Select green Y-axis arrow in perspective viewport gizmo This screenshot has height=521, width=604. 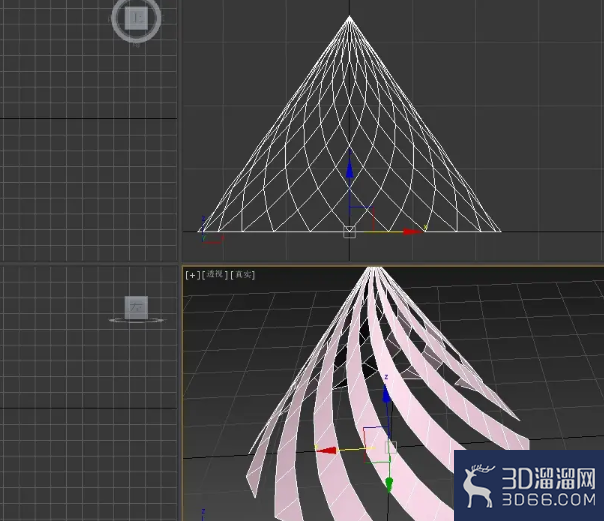[389, 484]
